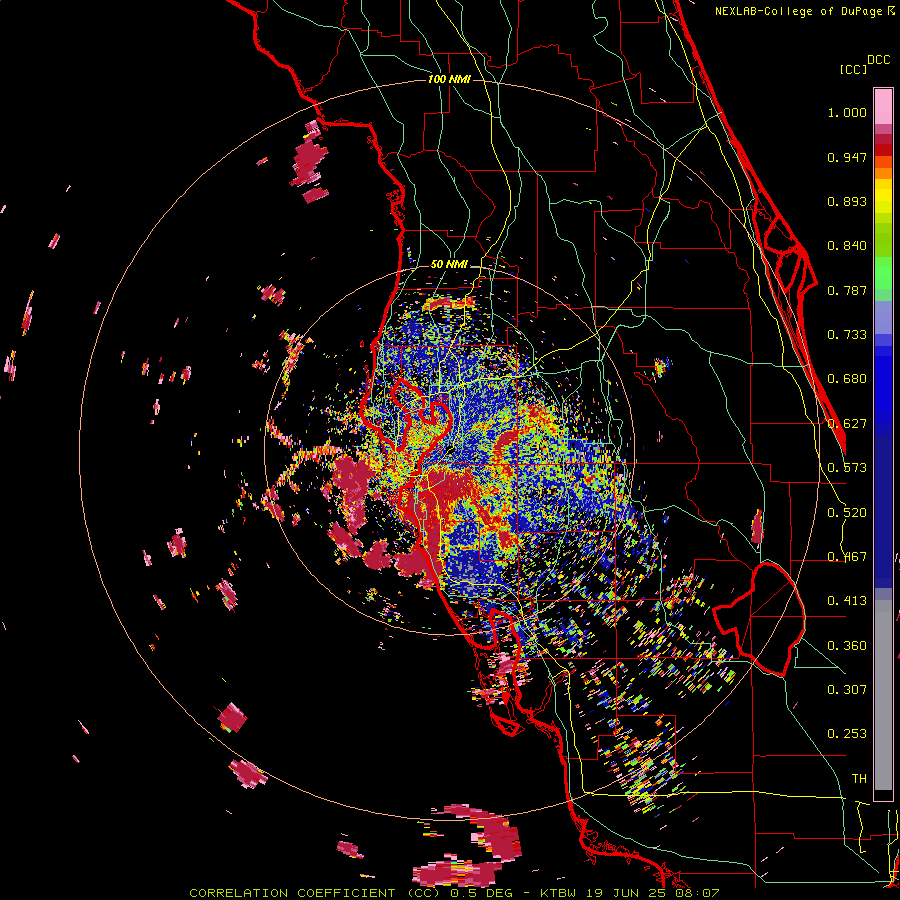The height and width of the screenshot is (900, 900).
Task: Select the 0.307 scale value
Action: point(847,690)
